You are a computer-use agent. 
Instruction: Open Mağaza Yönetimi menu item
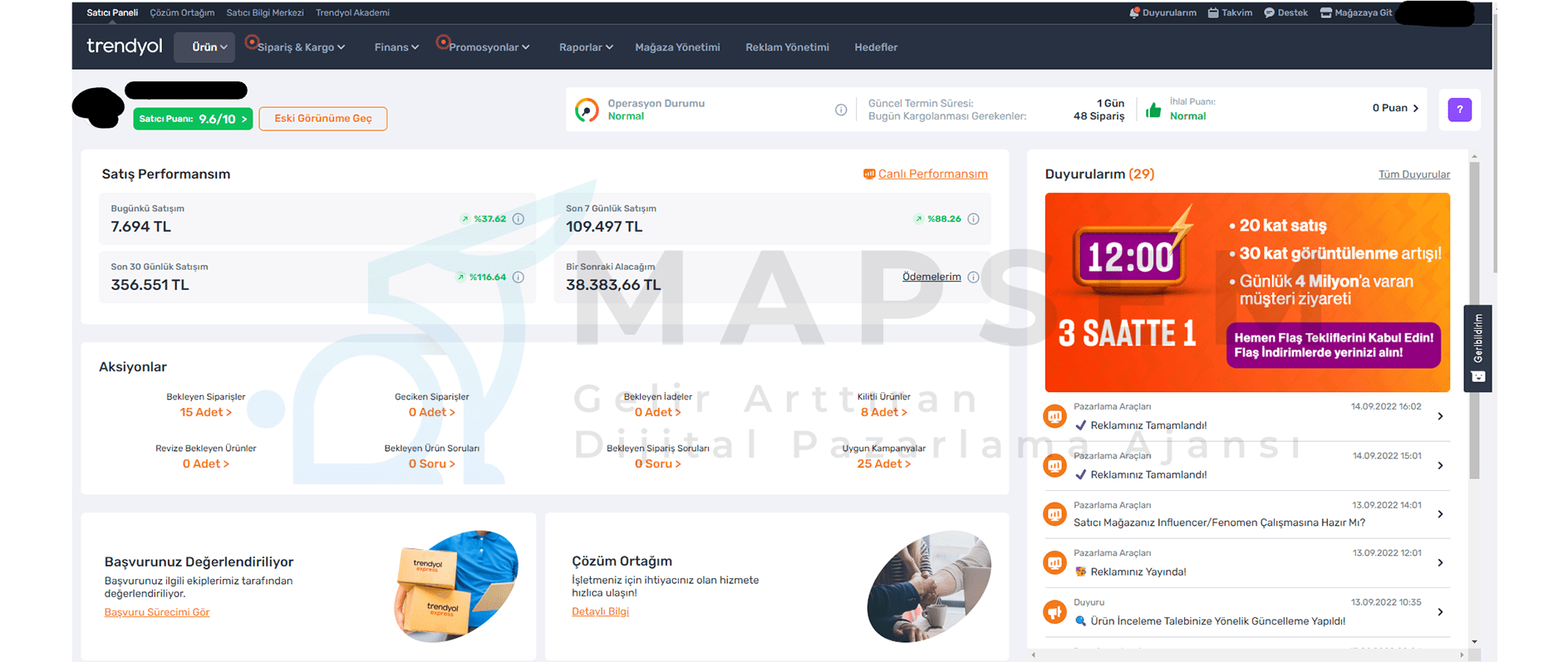(677, 47)
